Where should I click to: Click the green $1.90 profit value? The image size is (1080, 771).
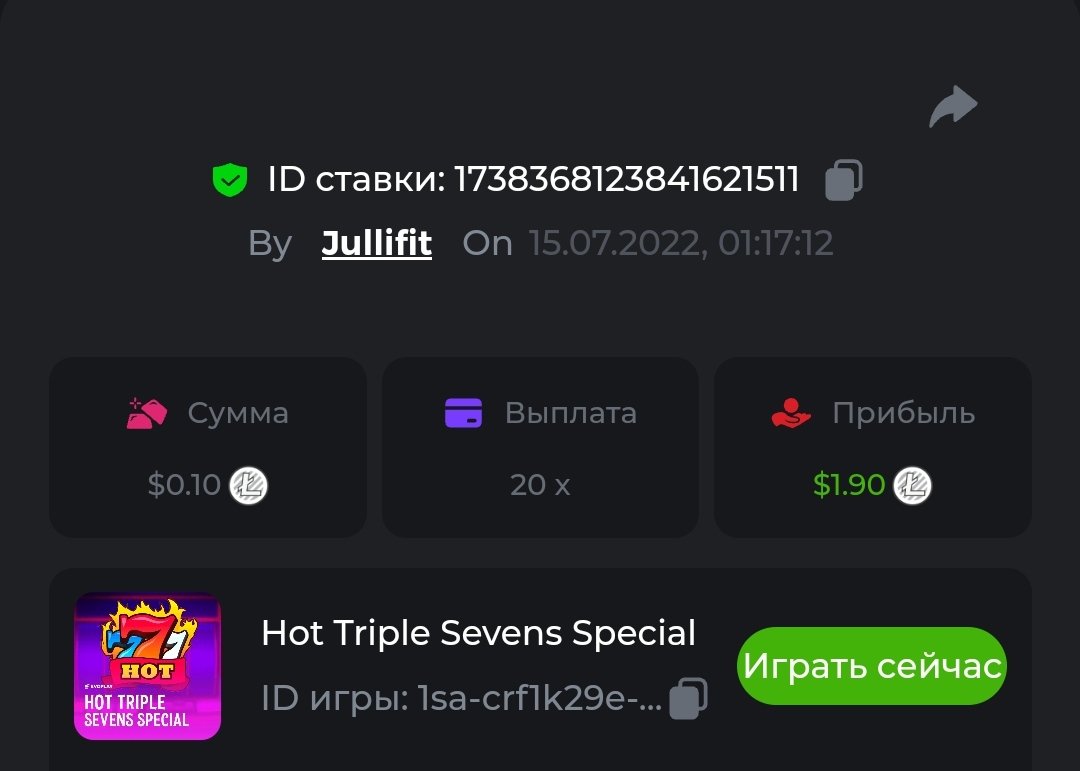pos(849,485)
